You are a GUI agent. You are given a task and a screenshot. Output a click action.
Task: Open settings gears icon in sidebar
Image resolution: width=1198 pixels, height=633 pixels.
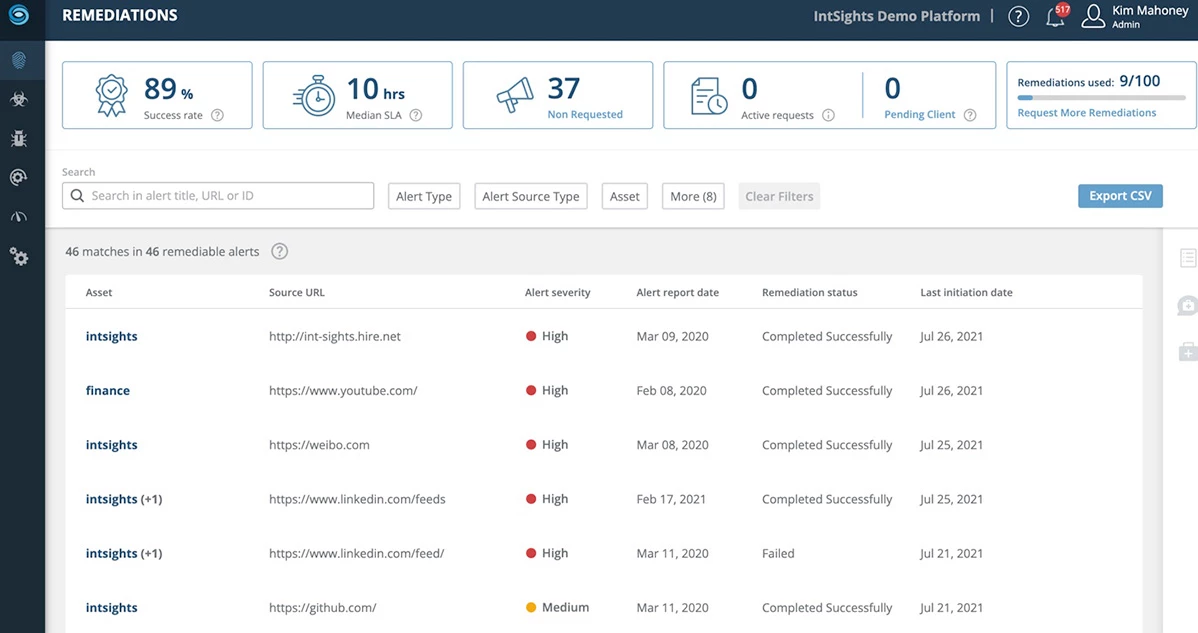point(19,257)
